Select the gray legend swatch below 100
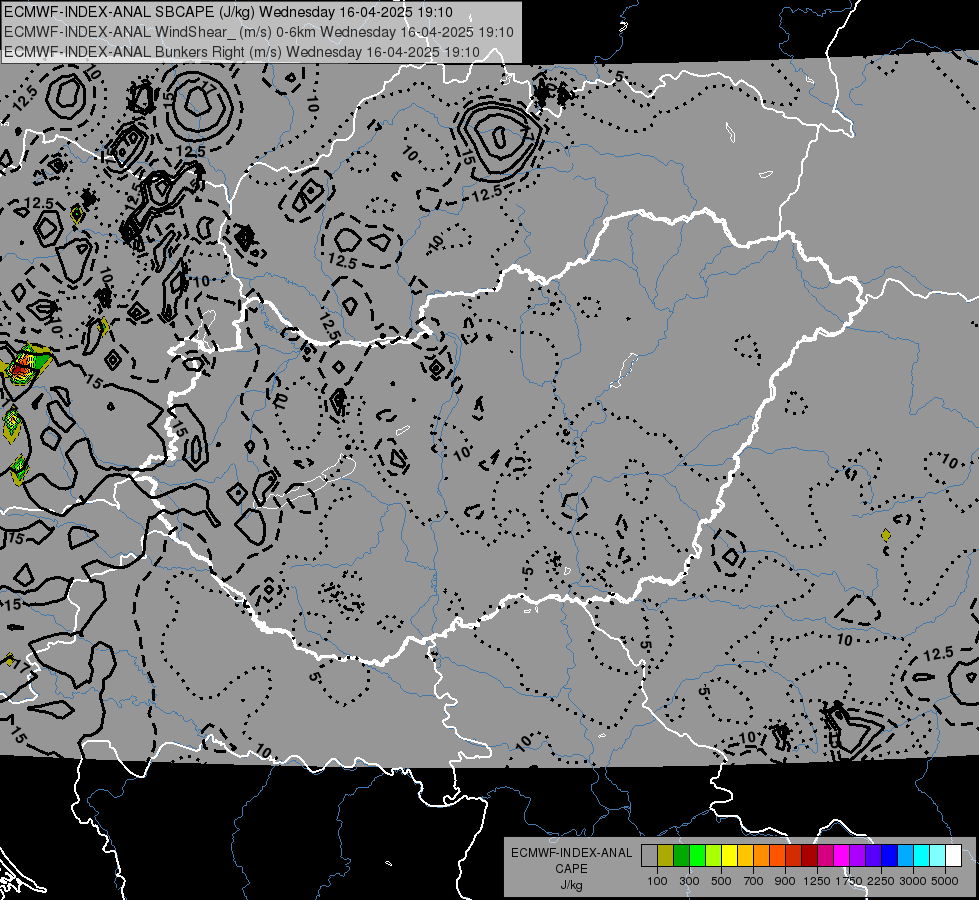Image resolution: width=979 pixels, height=900 pixels. (649, 856)
